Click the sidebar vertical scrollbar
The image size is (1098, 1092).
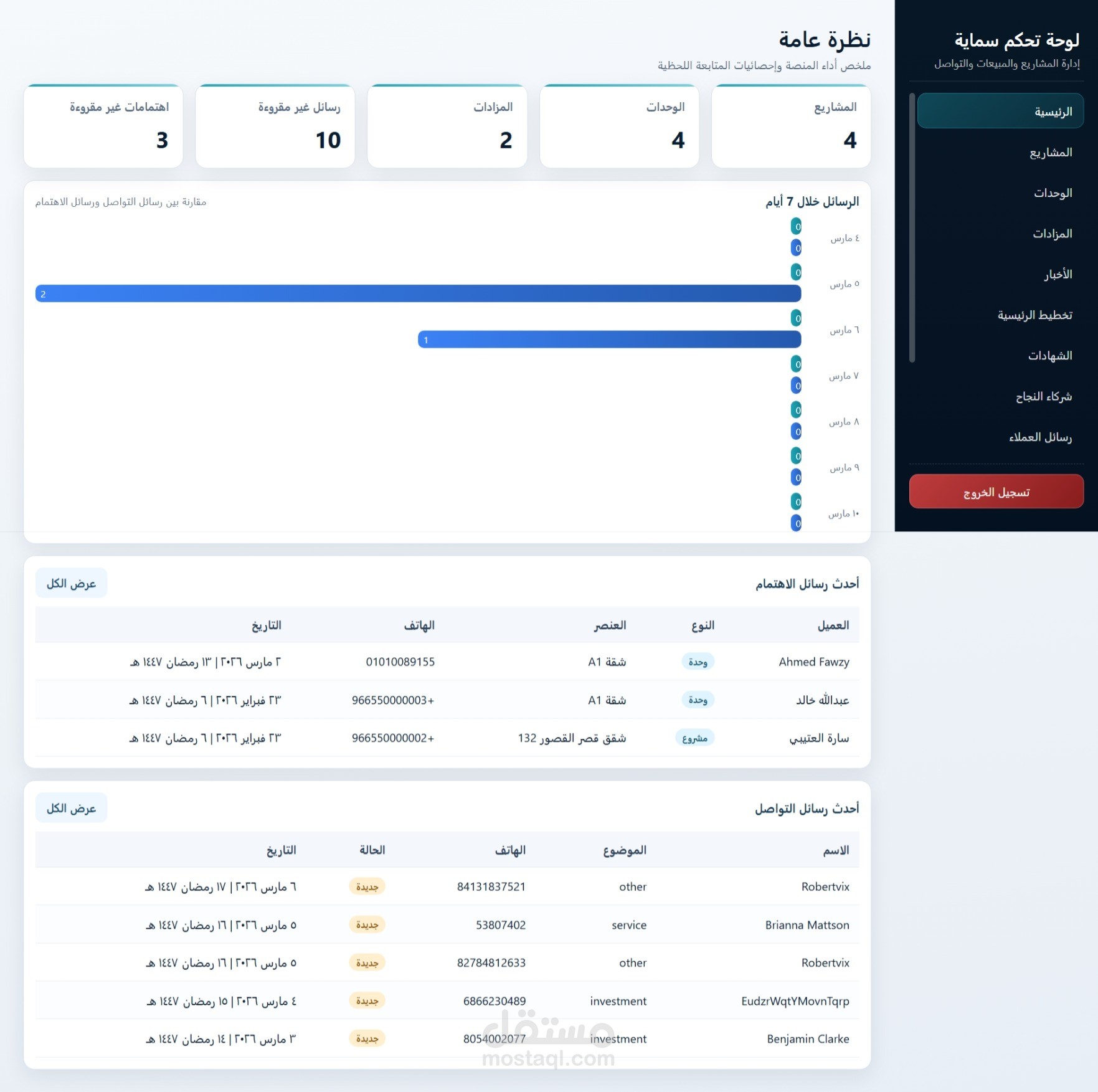pyautogui.click(x=912, y=227)
